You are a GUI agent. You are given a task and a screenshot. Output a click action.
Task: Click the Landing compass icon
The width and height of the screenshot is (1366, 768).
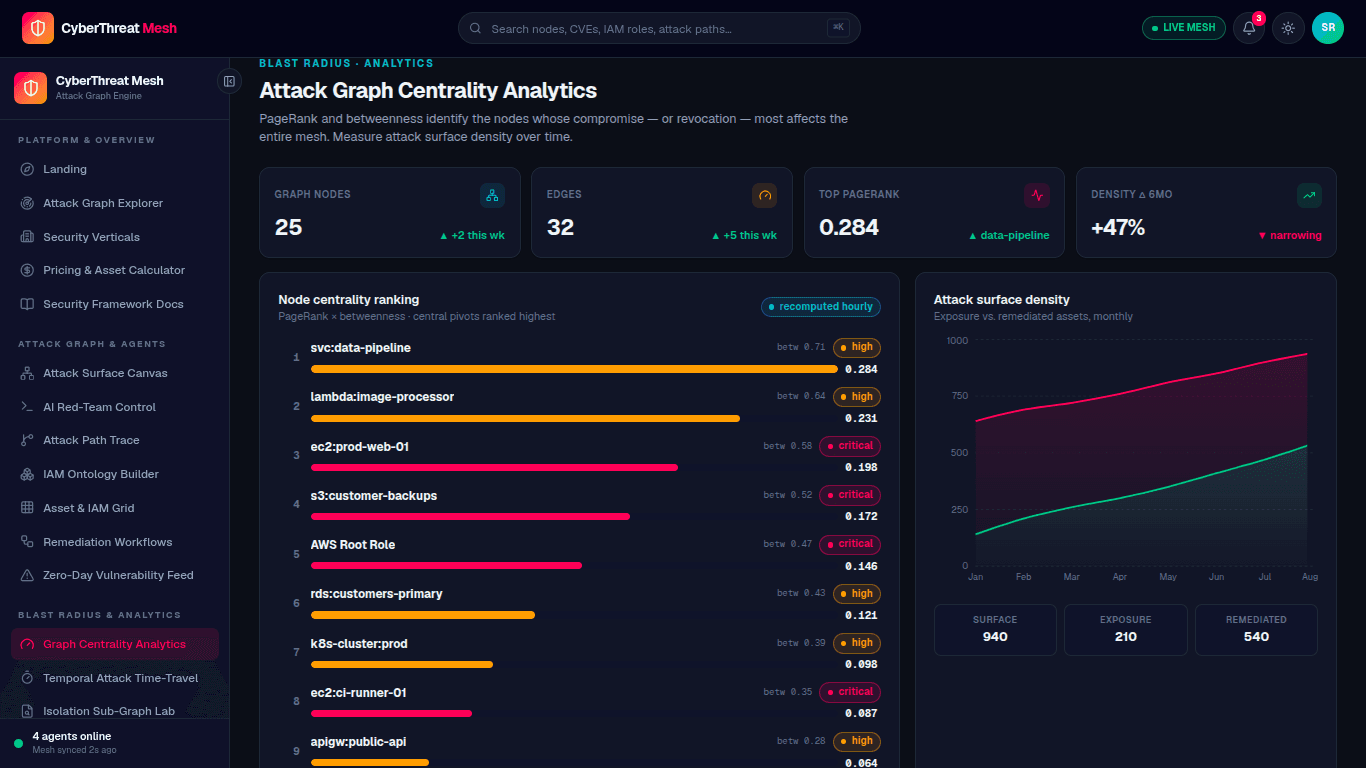[27, 169]
